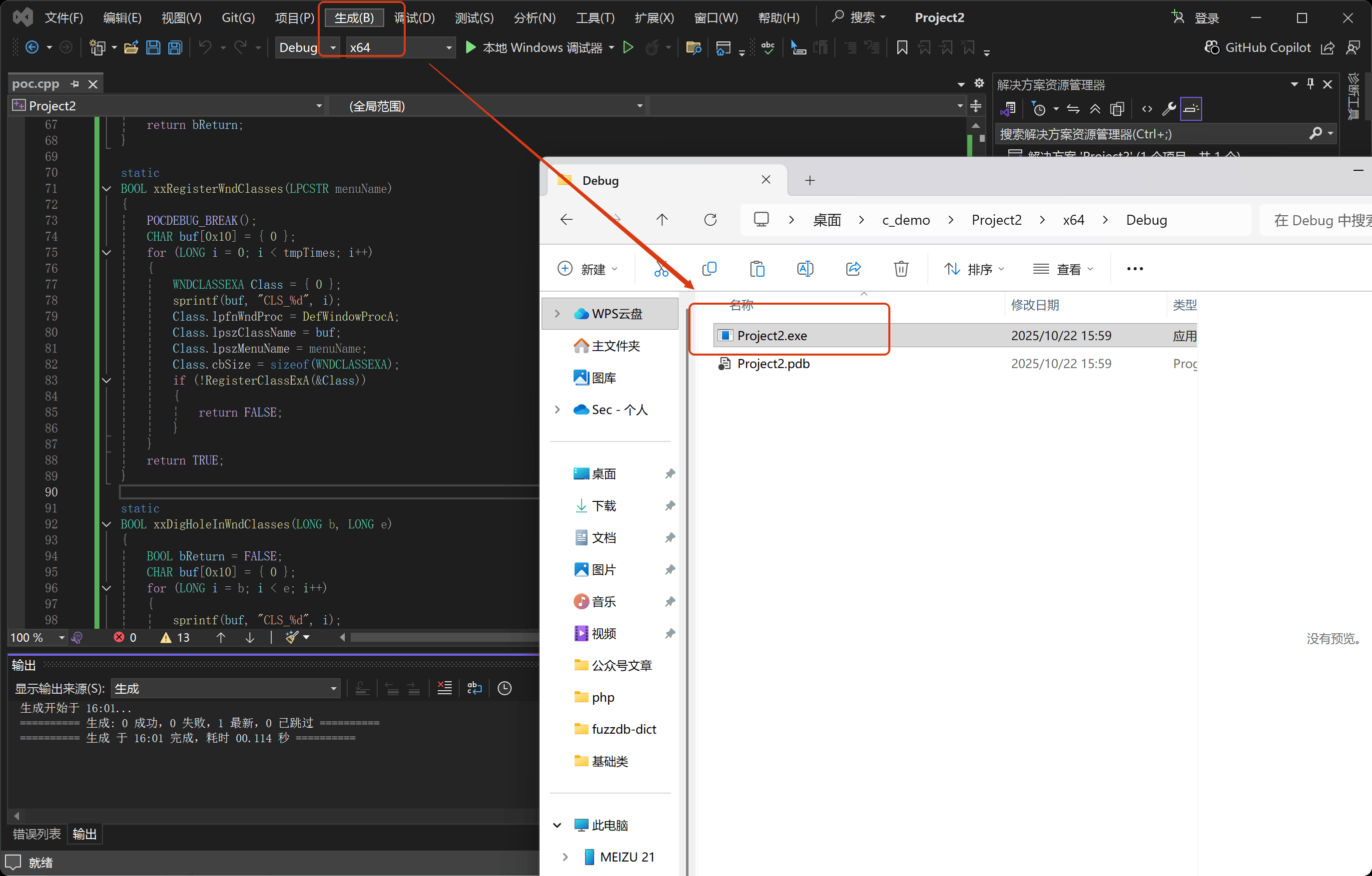Screen dimensions: 1372x876
Task: Collapse the code region at line 71
Action: (x=106, y=188)
